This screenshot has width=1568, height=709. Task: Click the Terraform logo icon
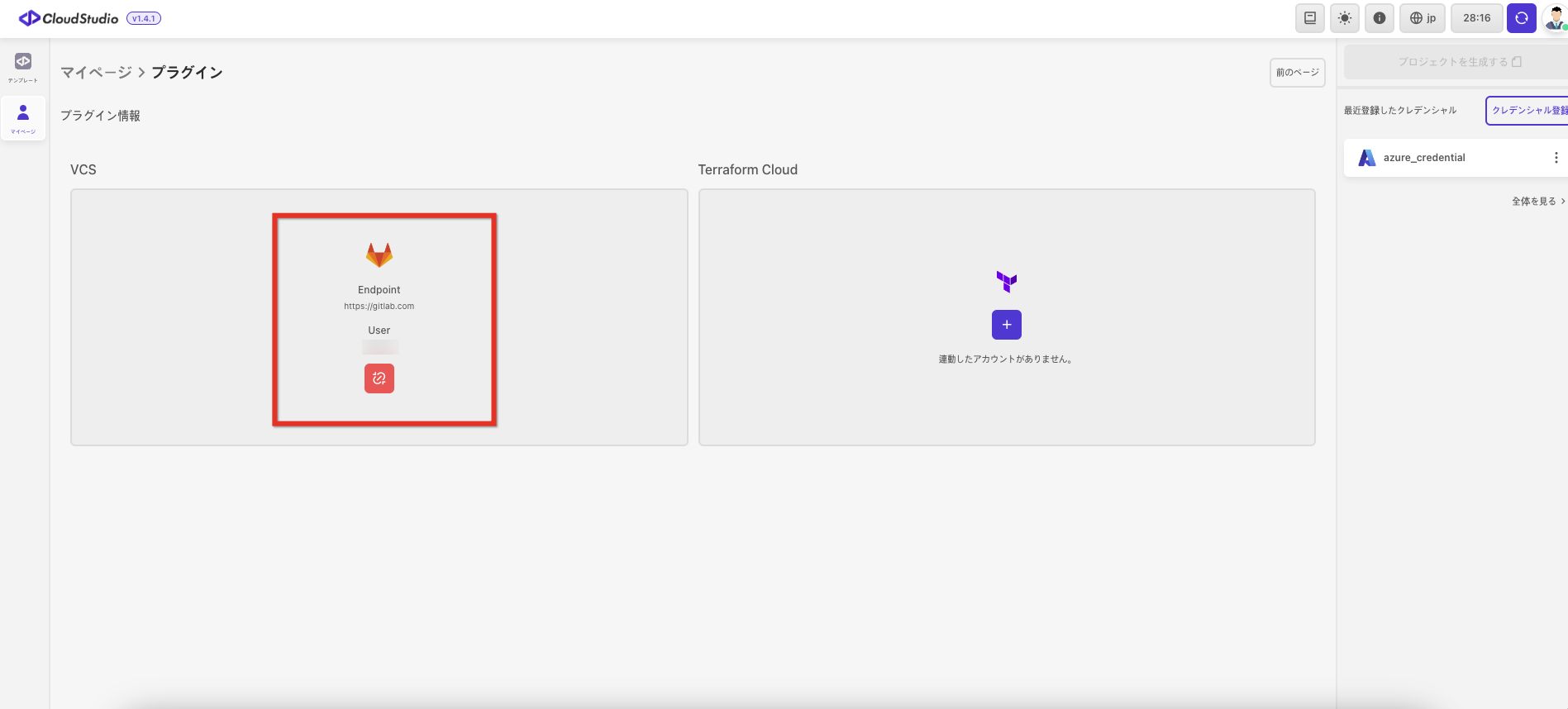click(x=1006, y=282)
